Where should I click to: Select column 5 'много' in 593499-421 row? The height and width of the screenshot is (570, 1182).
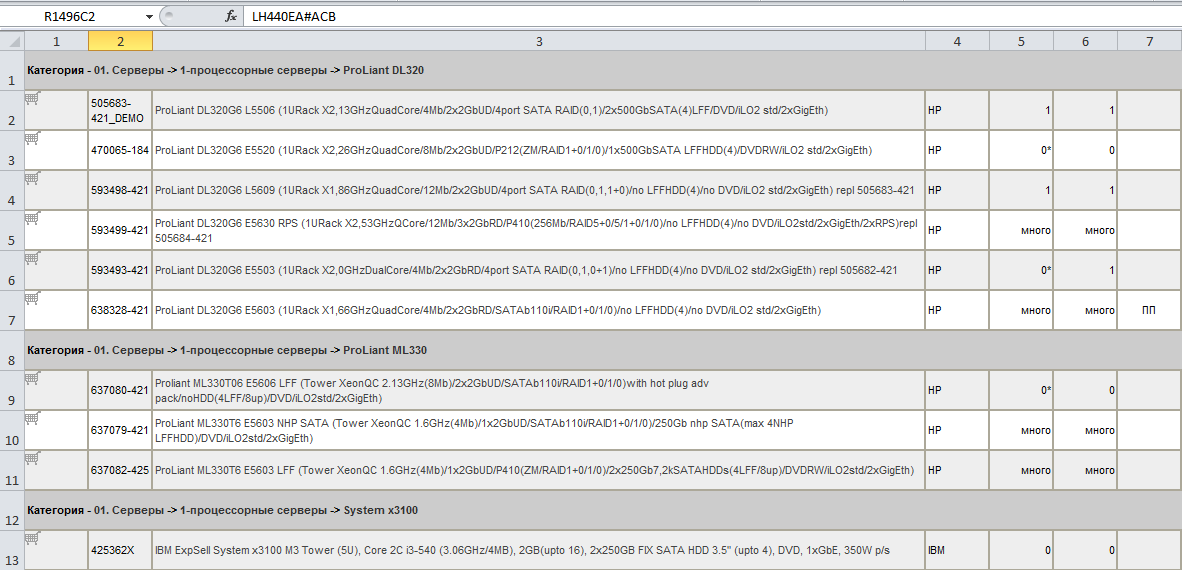coord(1021,231)
